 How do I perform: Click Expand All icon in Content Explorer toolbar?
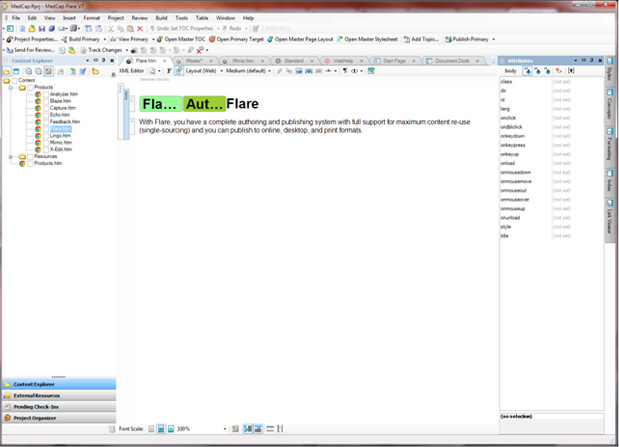point(29,71)
